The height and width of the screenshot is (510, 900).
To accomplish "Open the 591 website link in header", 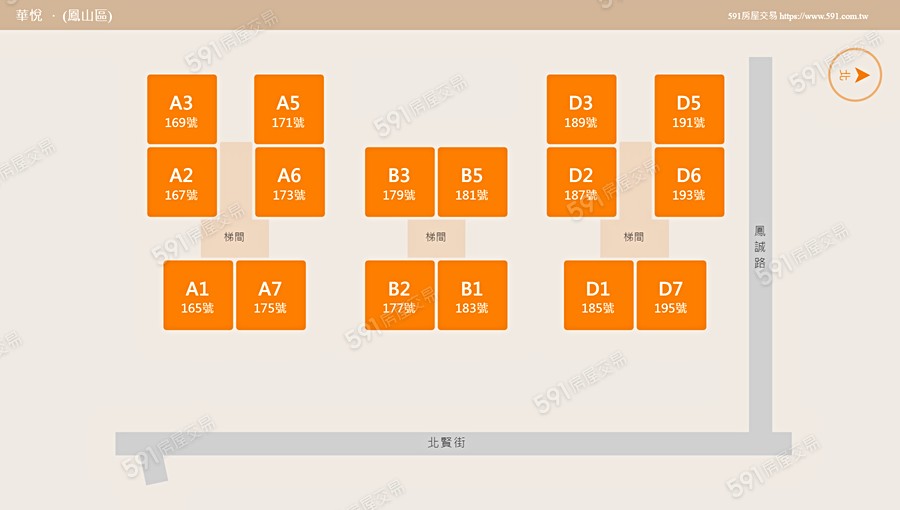I will [798, 17].
